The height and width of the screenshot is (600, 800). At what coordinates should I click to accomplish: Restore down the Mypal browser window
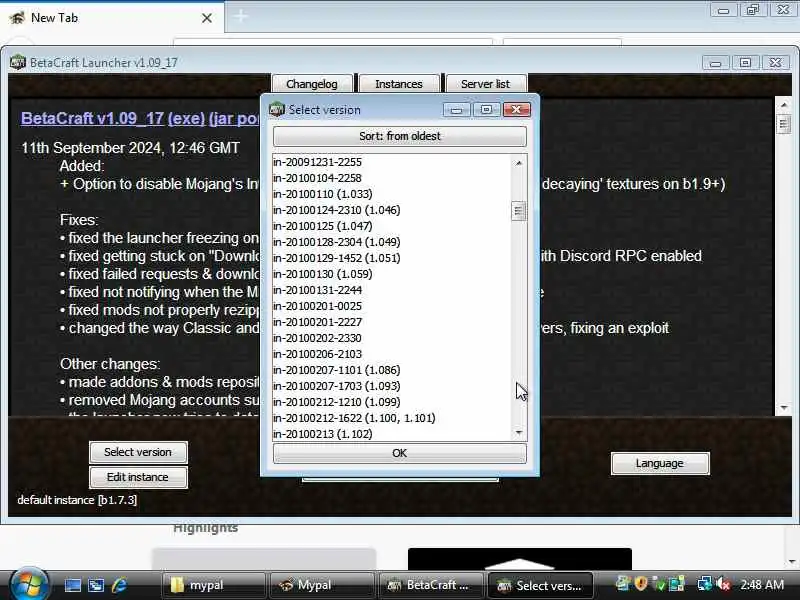pos(753,10)
